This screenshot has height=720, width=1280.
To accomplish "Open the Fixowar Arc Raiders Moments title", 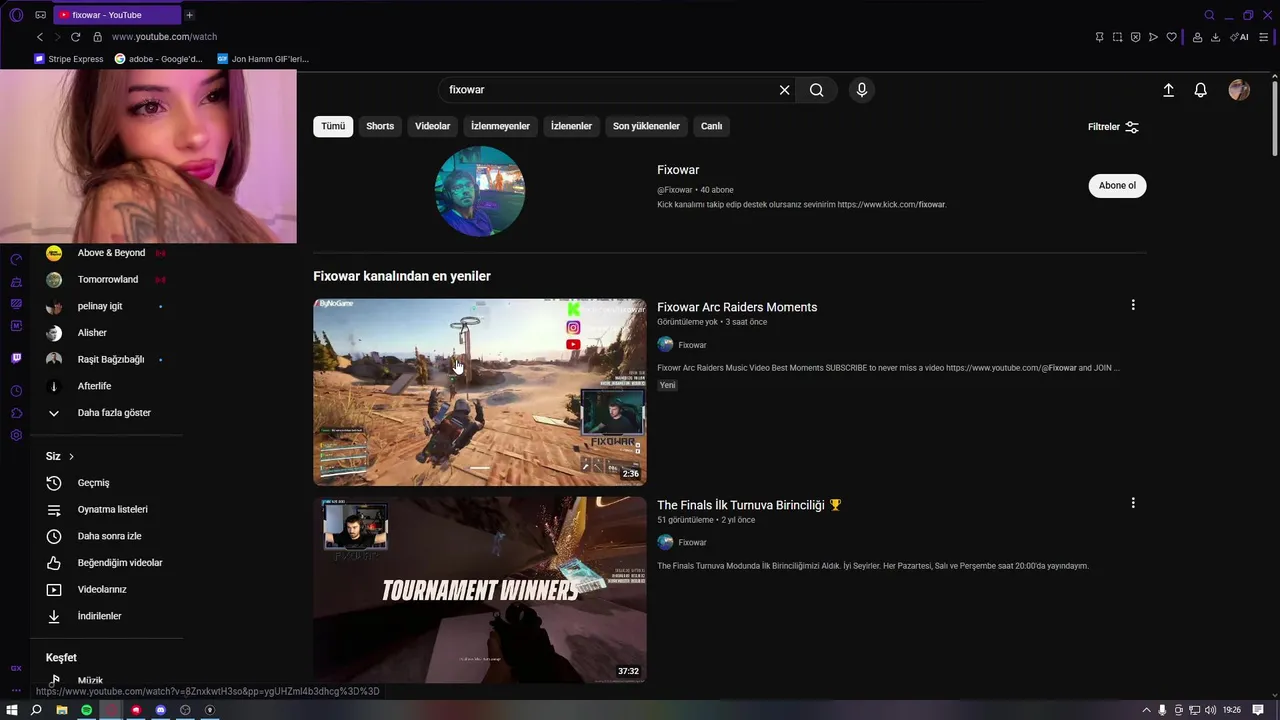I will pyautogui.click(x=737, y=307).
